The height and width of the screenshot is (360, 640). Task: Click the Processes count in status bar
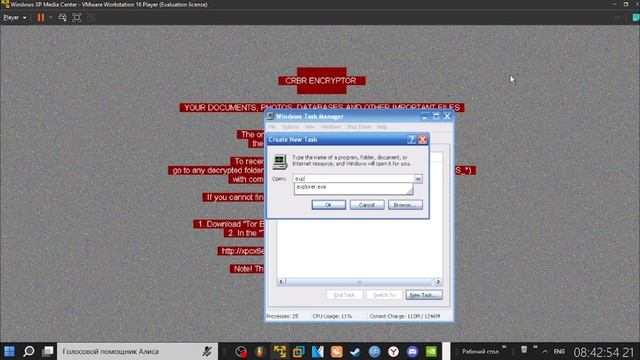click(x=282, y=316)
